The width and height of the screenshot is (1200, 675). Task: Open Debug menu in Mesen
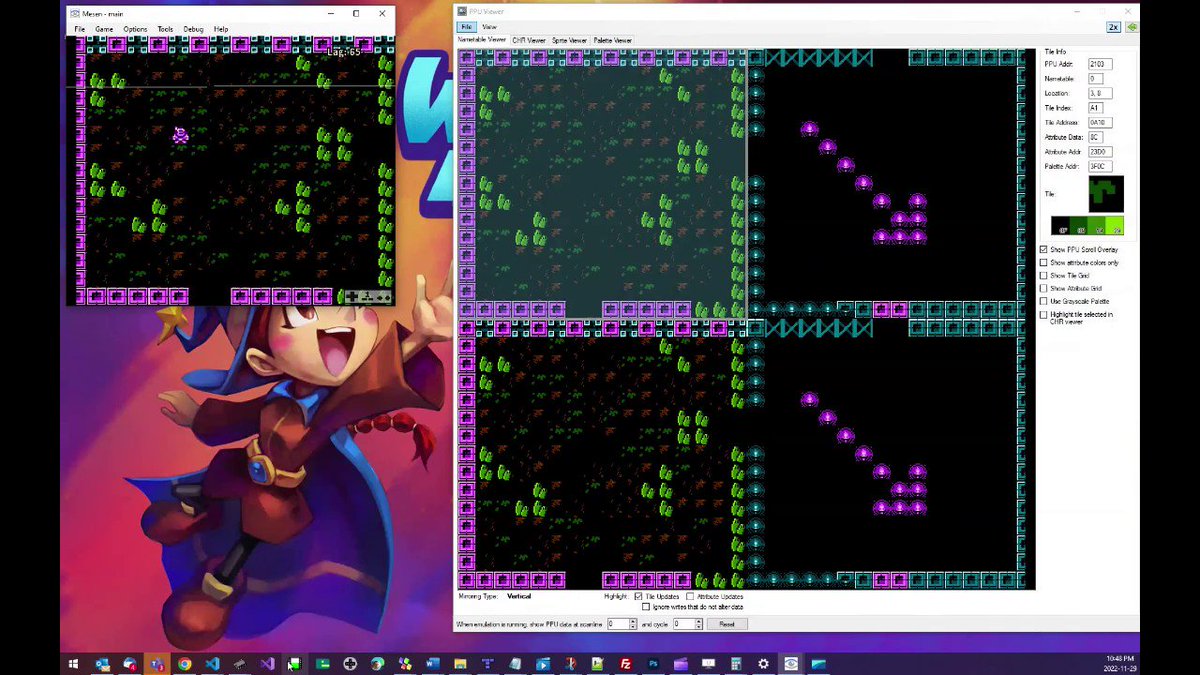click(193, 29)
